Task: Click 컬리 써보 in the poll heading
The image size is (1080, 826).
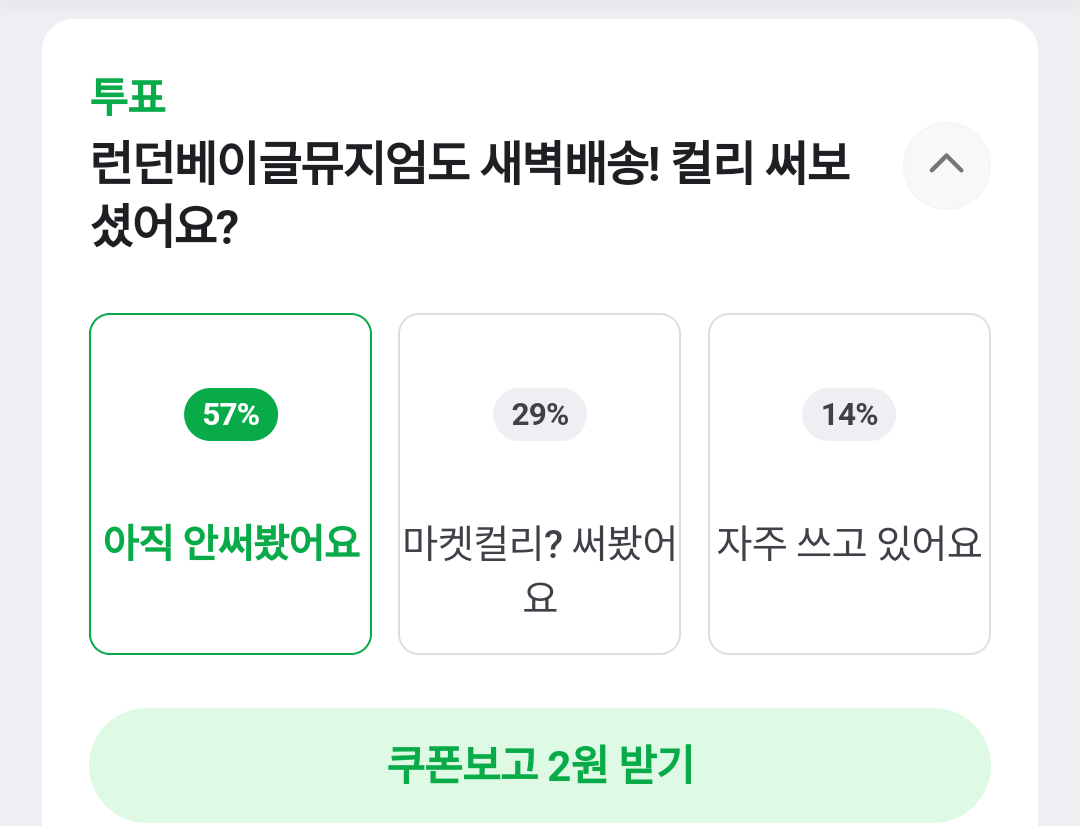Action: [x=762, y=164]
